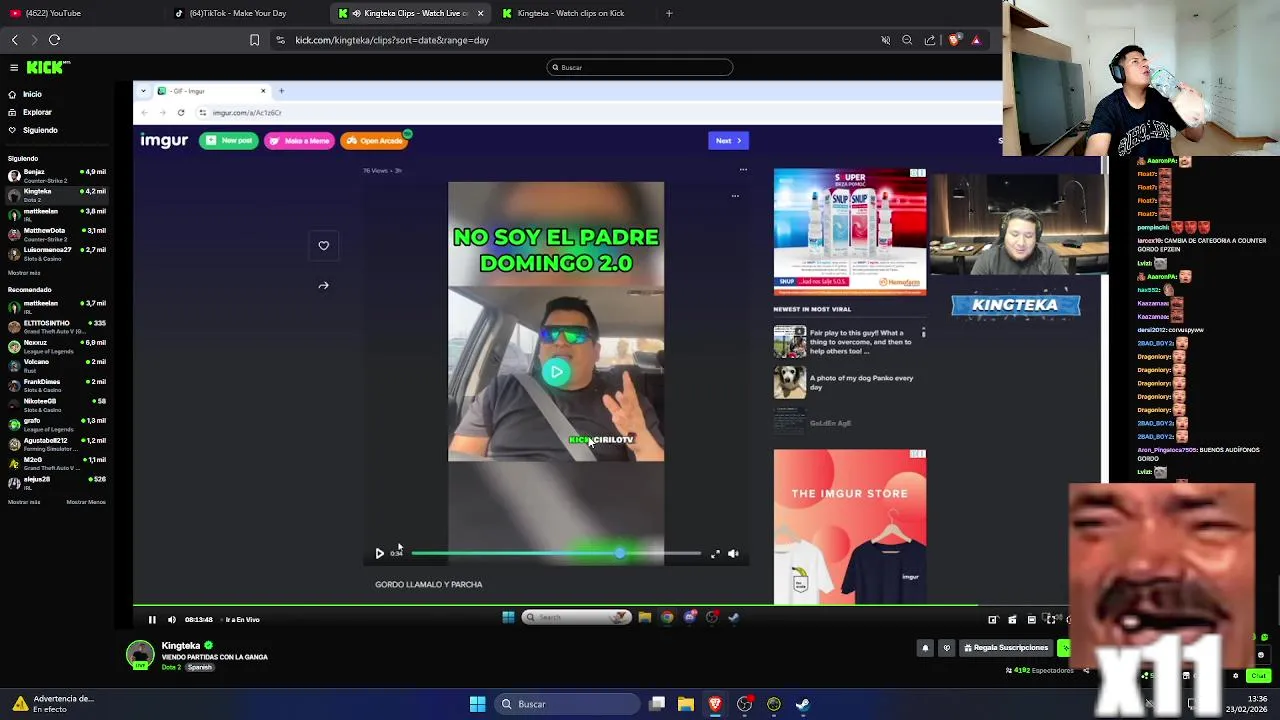Open File Explorer from taskbar
The image size is (1280, 720).
[x=686, y=704]
